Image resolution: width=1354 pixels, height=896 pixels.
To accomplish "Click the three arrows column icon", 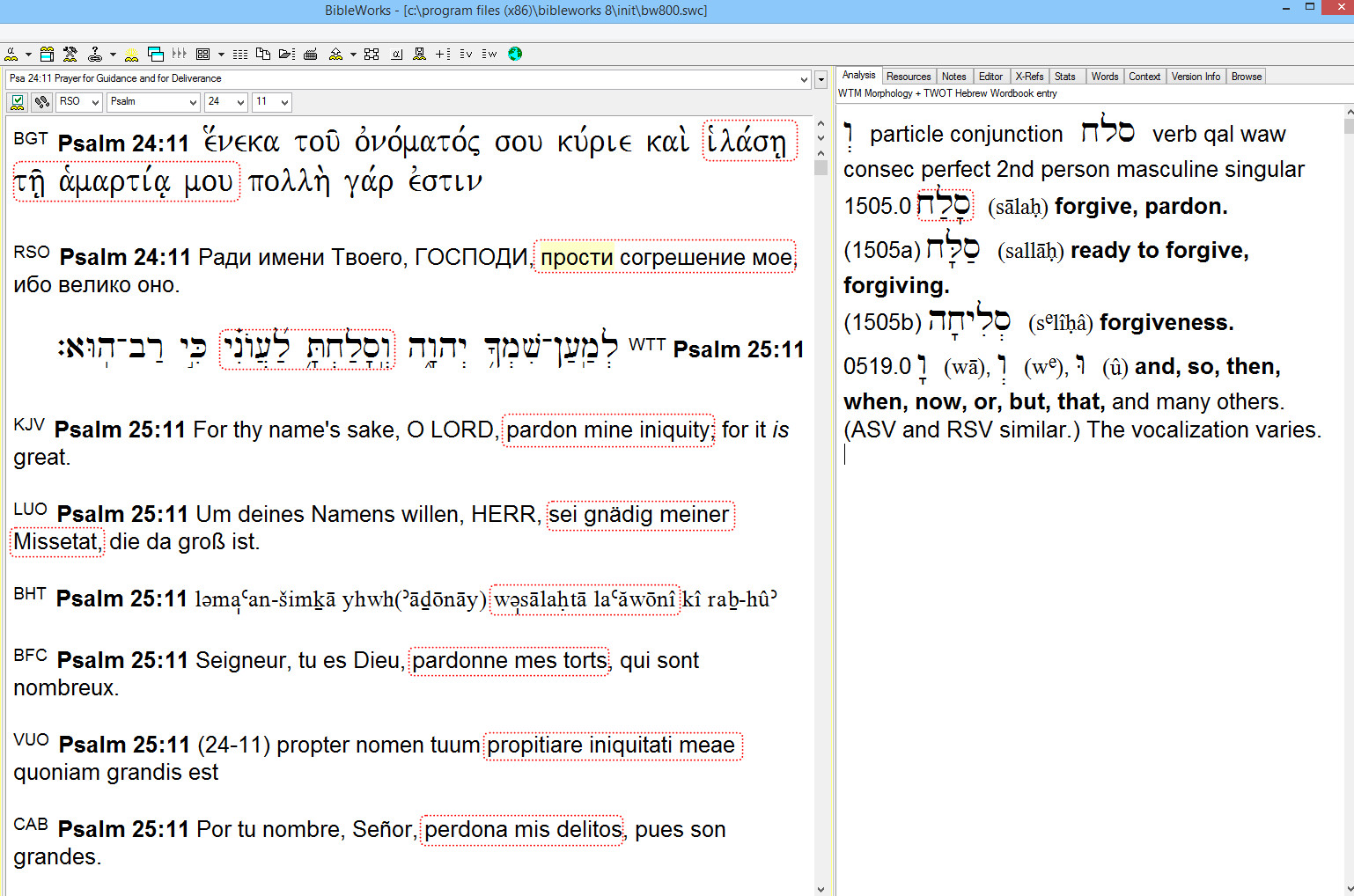I will [179, 54].
